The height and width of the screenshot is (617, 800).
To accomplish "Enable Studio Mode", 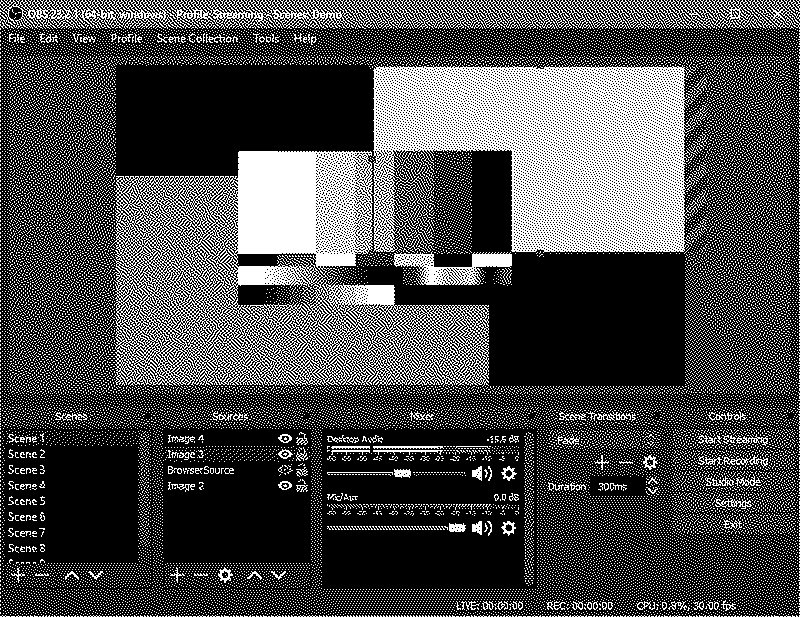I will 732,481.
